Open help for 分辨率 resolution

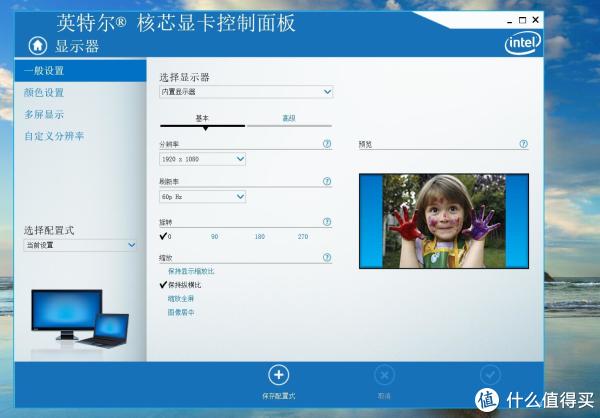click(327, 144)
